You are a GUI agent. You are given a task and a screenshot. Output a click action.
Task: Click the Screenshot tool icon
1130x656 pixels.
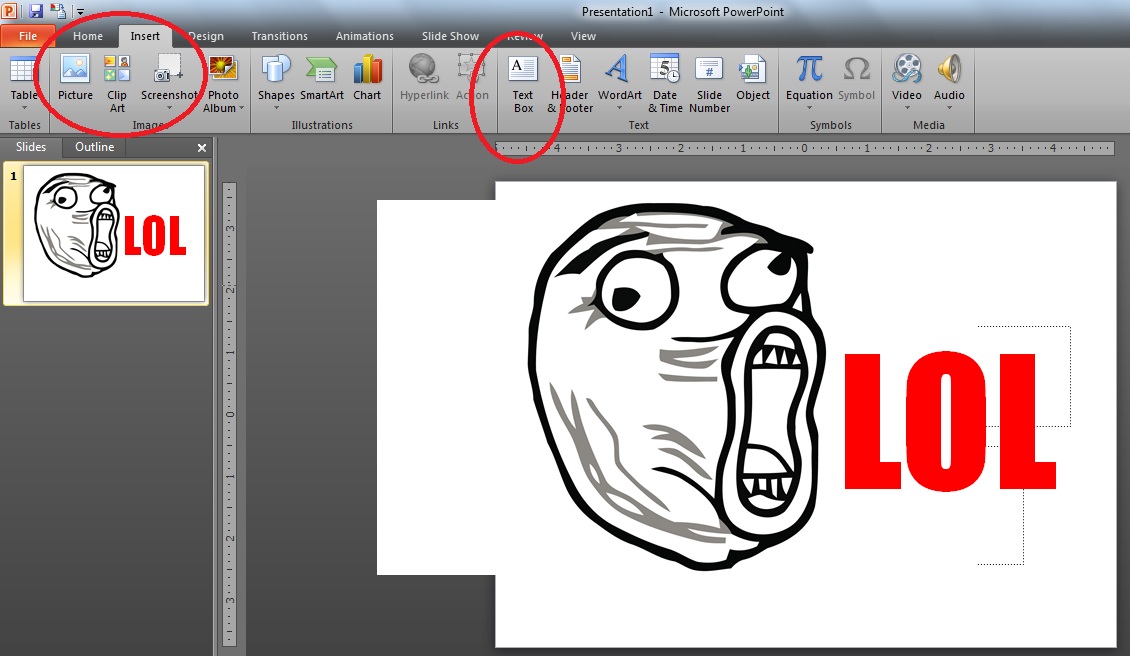169,69
